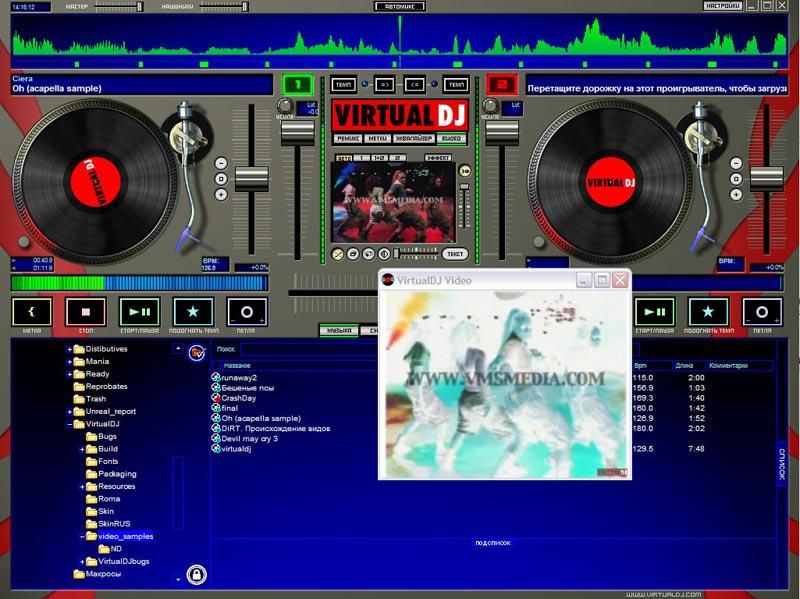
Task: Click the star sync-tempo icon on left deck
Action: coord(193,312)
